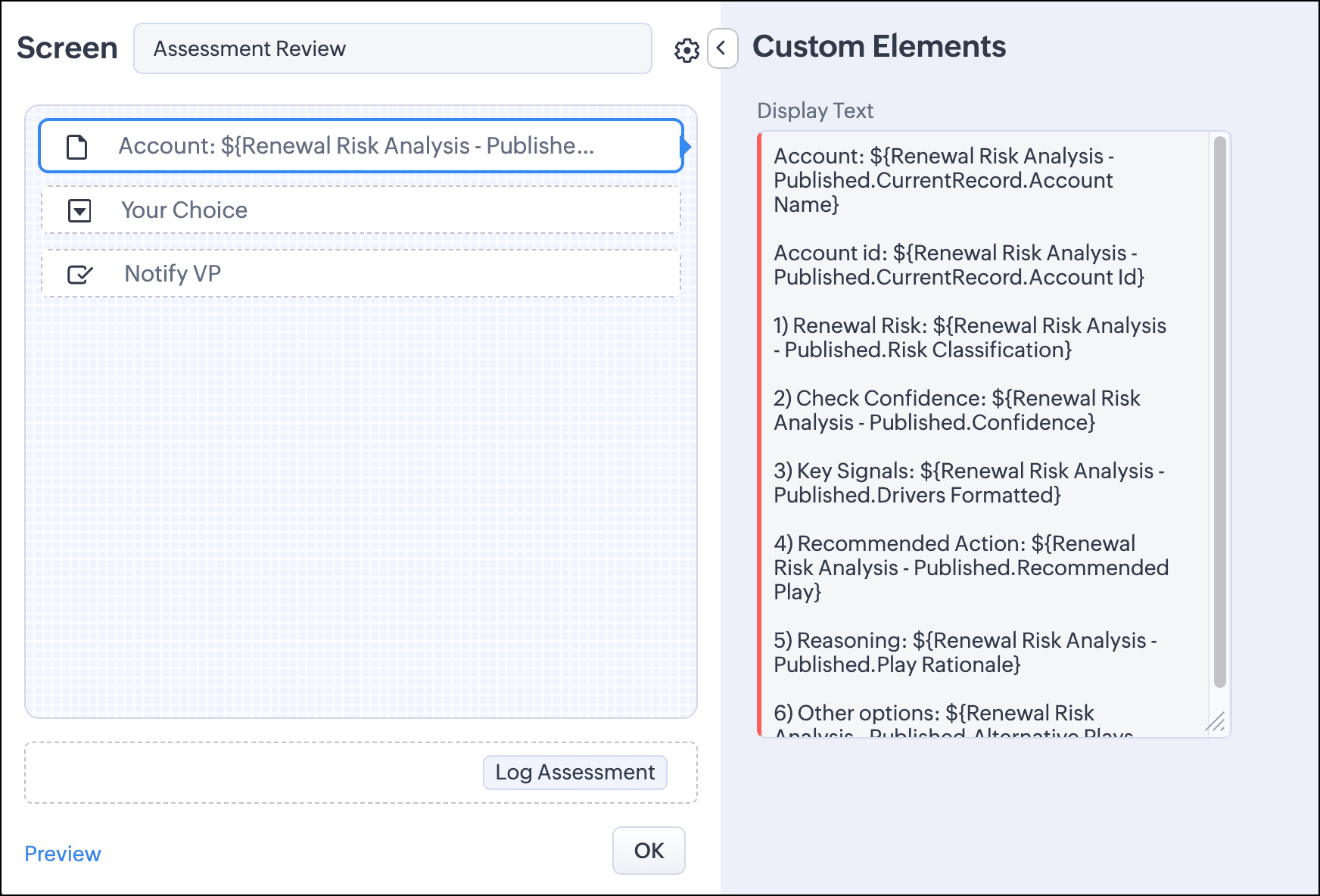Click the empty grid canvas area
This screenshot has height=896, width=1320.
pyautogui.click(x=361, y=507)
